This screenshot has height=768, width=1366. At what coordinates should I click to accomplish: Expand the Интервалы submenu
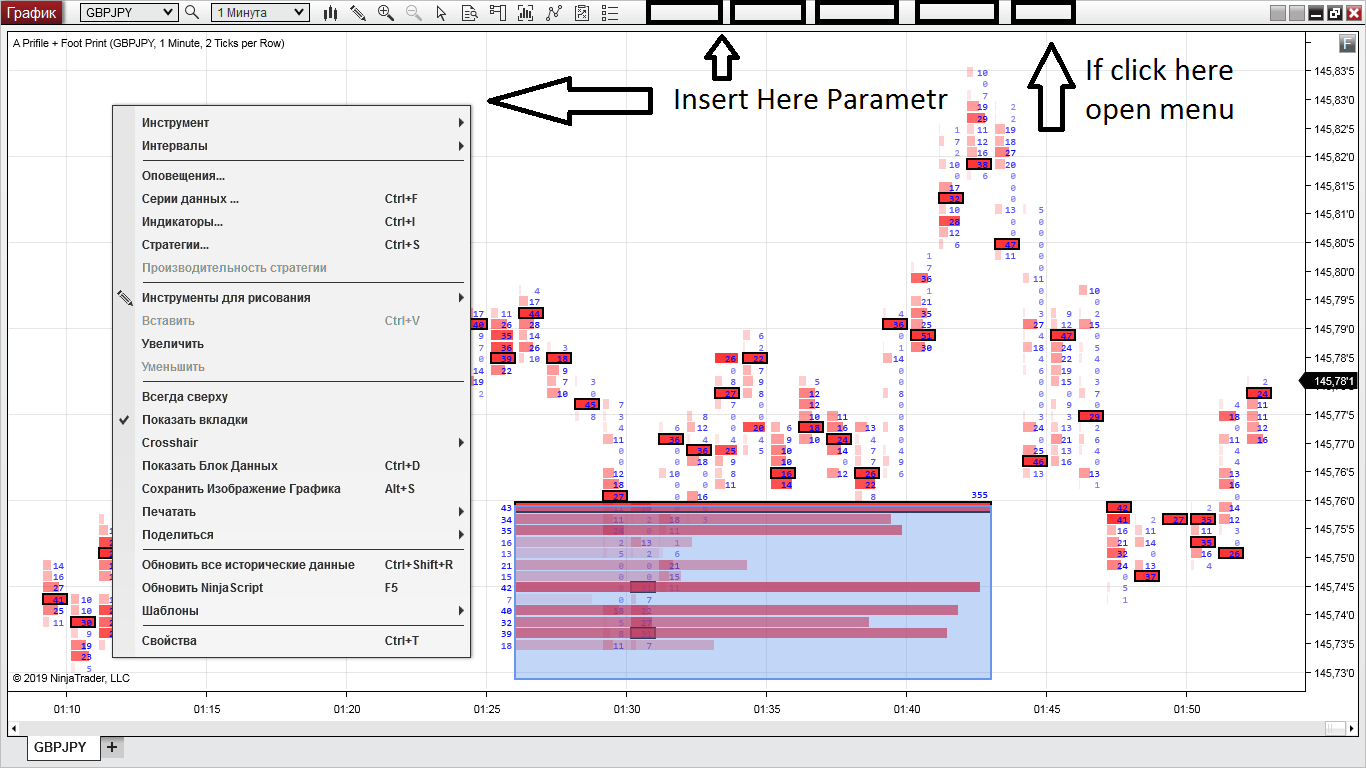point(291,146)
